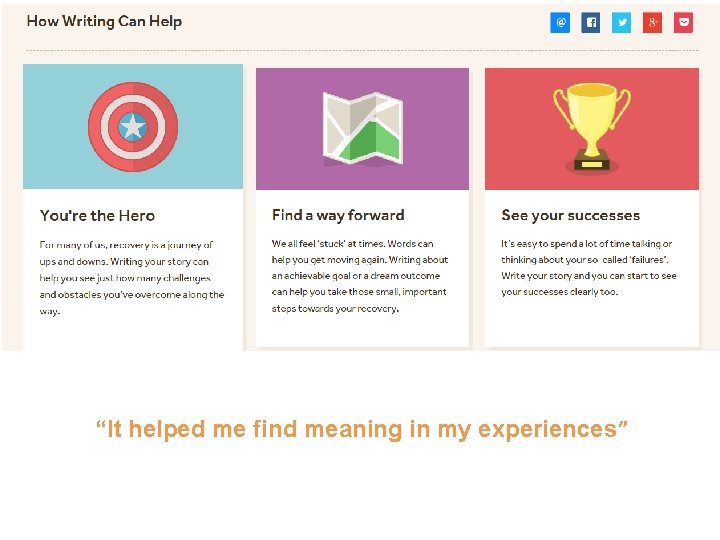This screenshot has height=540, width=720.
Task: Click the folded map icon
Action: 363,128
